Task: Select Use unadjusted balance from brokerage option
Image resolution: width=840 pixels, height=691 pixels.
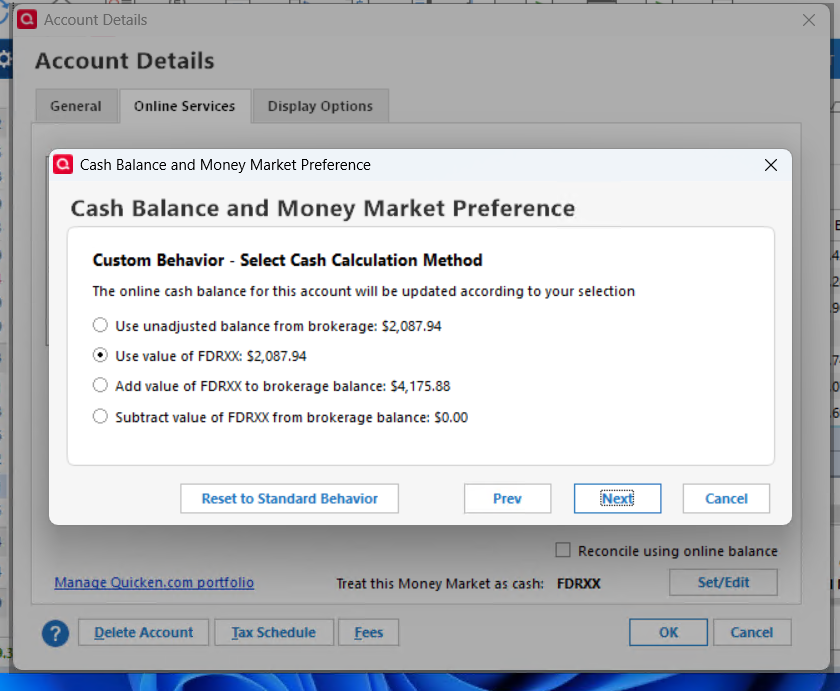Action: pos(100,326)
